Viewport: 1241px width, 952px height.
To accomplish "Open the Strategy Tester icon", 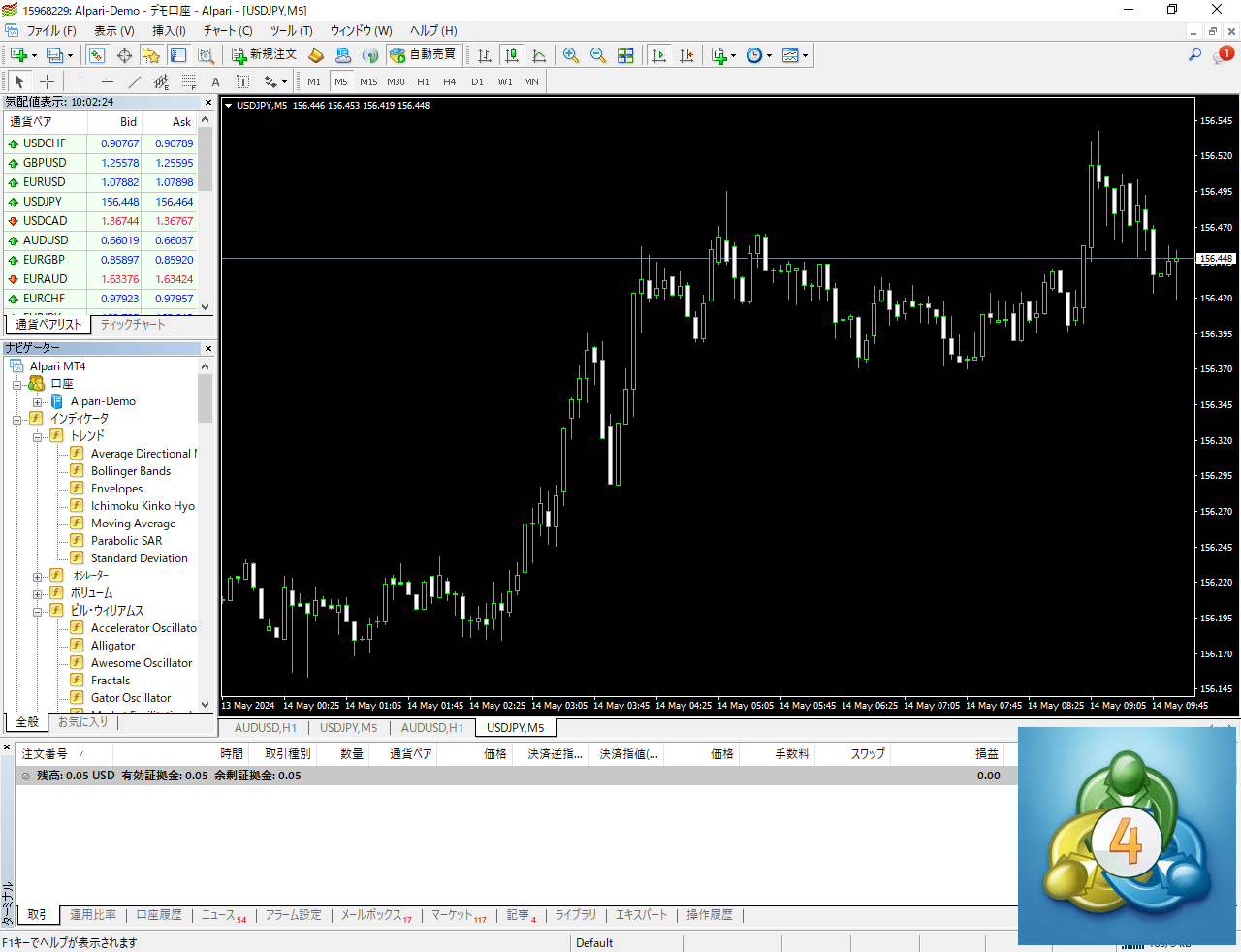I will coord(206,55).
